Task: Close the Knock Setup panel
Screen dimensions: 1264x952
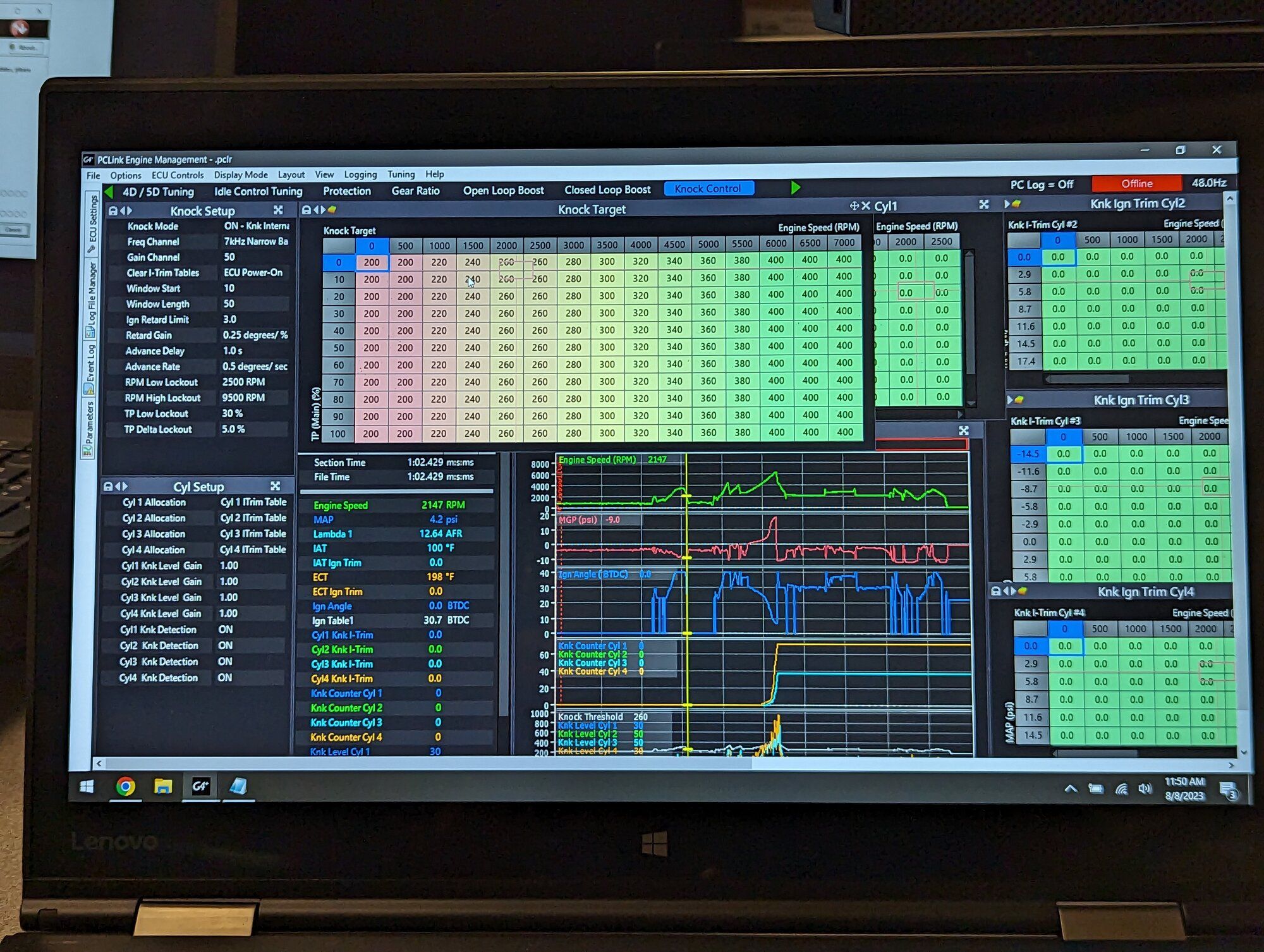Action: [x=278, y=211]
